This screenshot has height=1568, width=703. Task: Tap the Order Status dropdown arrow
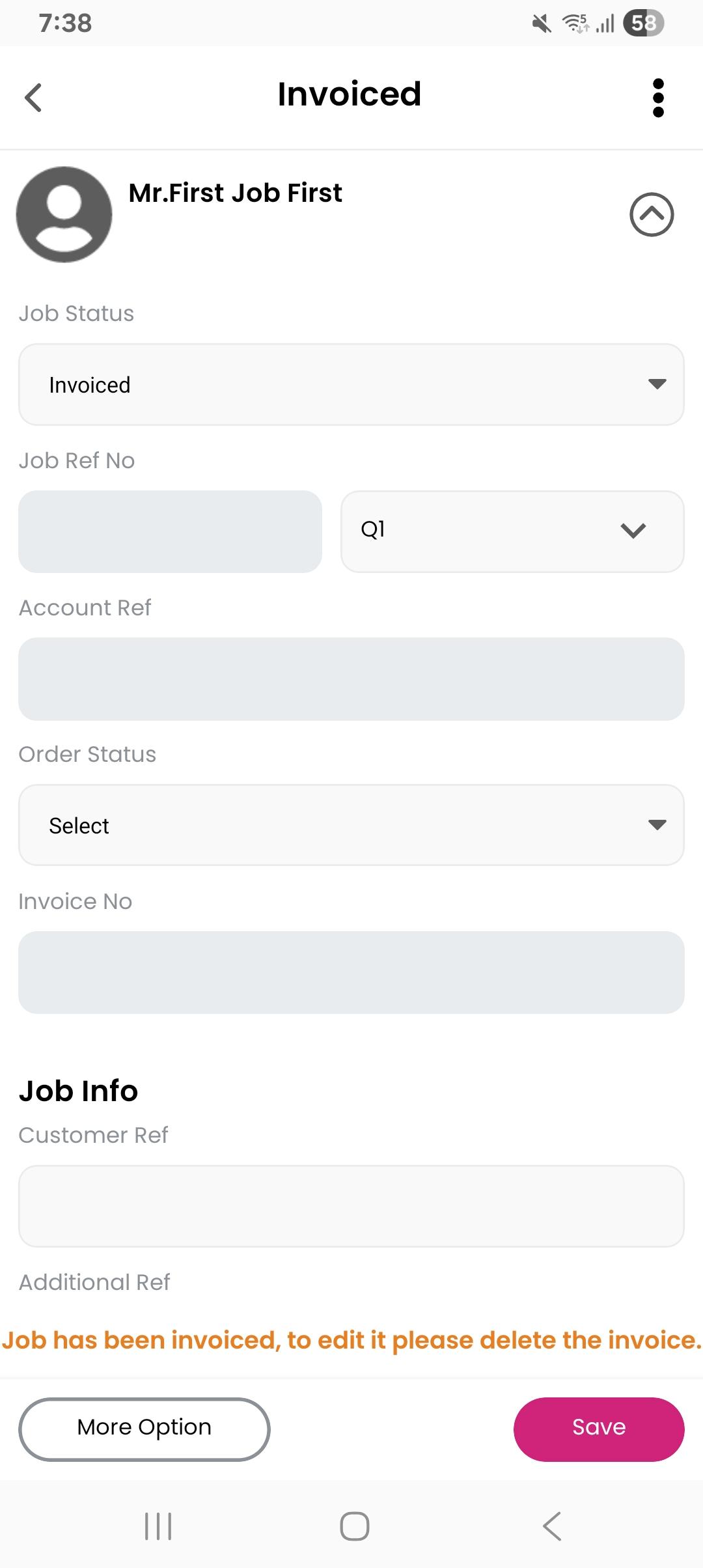(657, 825)
